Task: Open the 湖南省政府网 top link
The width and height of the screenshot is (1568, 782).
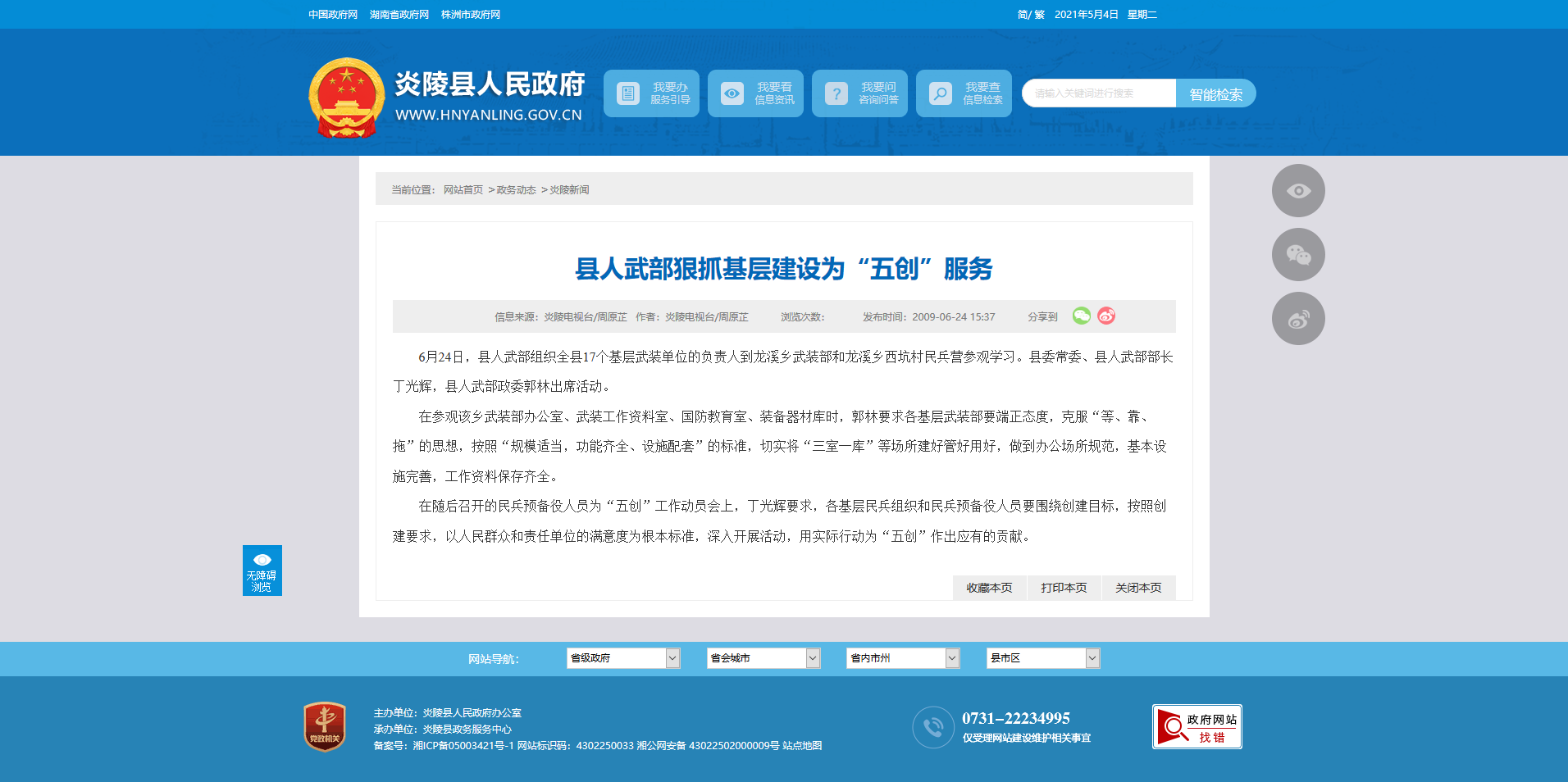Action: pos(399,15)
